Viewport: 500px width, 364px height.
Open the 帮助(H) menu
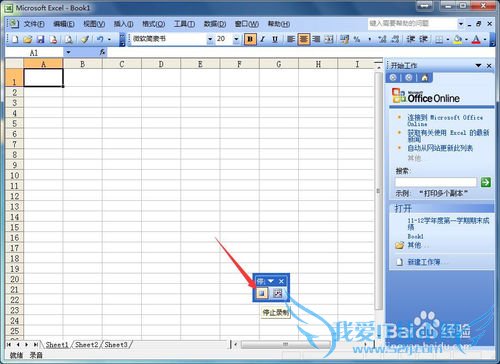[x=279, y=24]
